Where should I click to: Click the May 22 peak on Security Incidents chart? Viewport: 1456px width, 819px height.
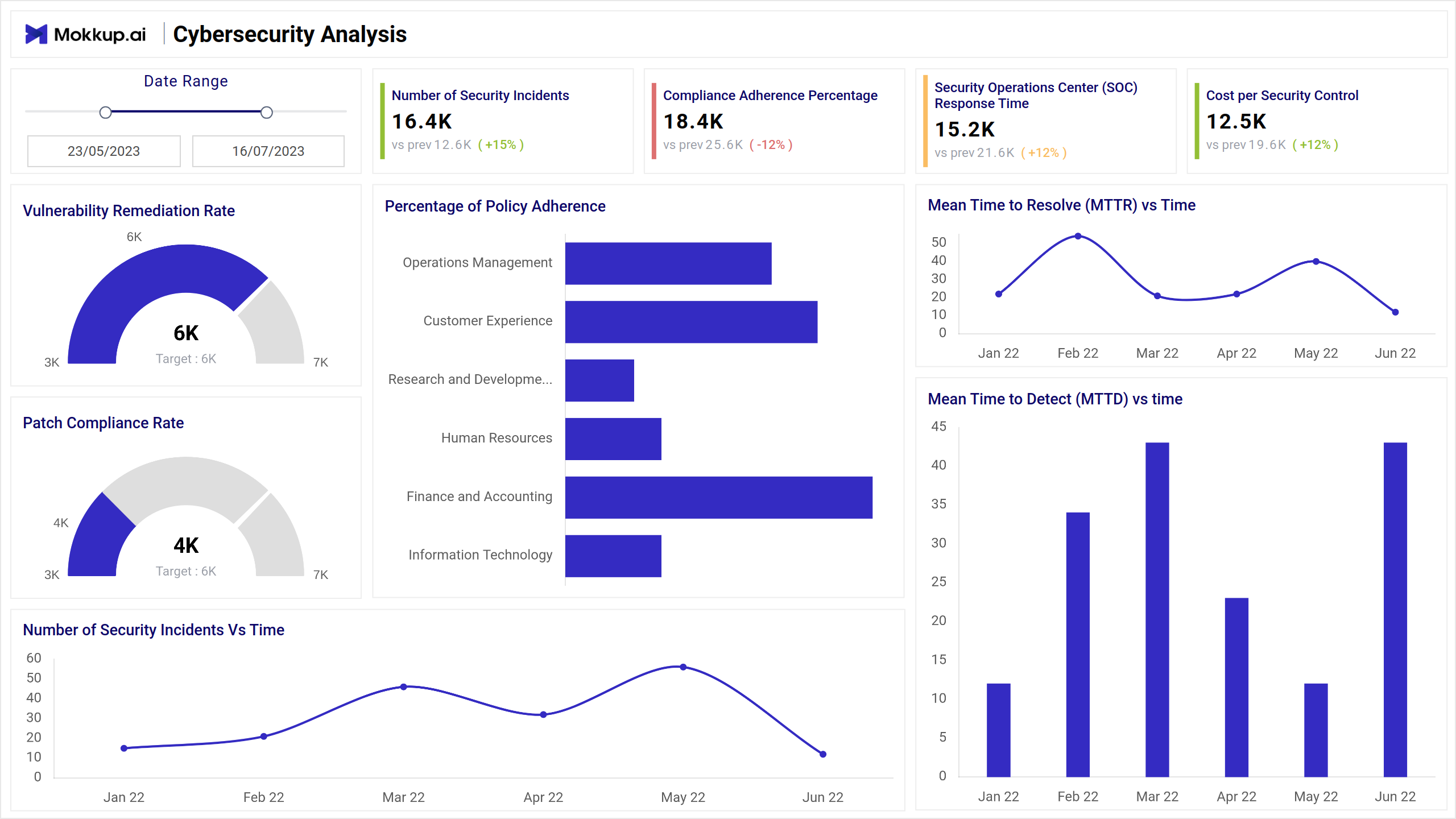click(x=683, y=667)
